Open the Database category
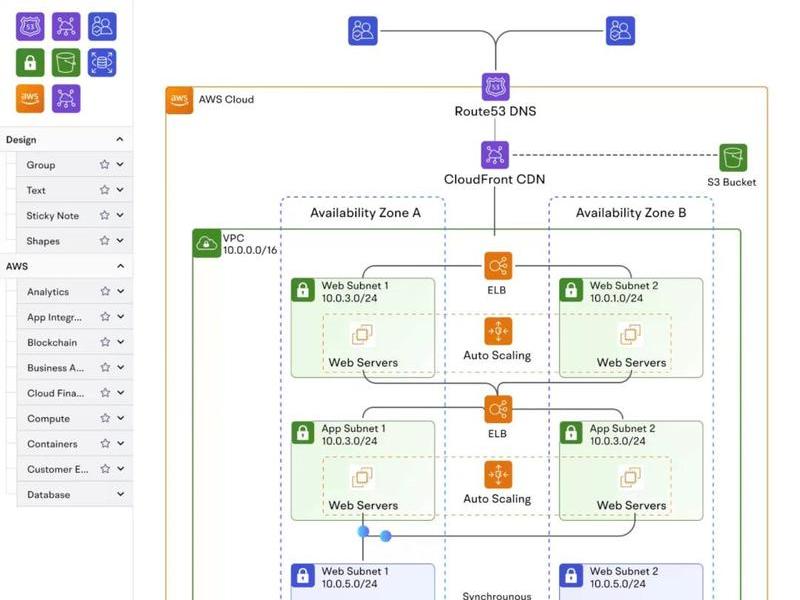Image resolution: width=800 pixels, height=600 pixels. pos(74,494)
